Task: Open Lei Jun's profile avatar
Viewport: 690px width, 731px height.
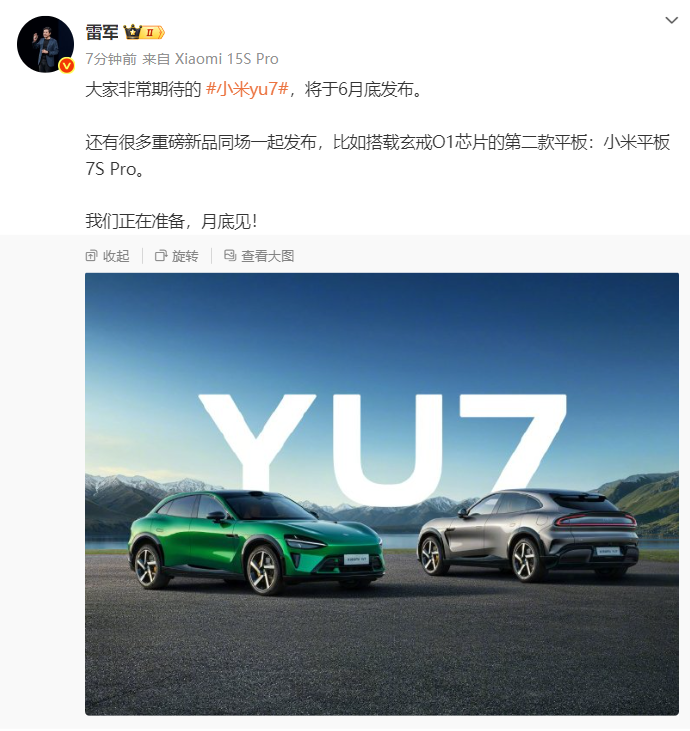Action: click(x=45, y=44)
